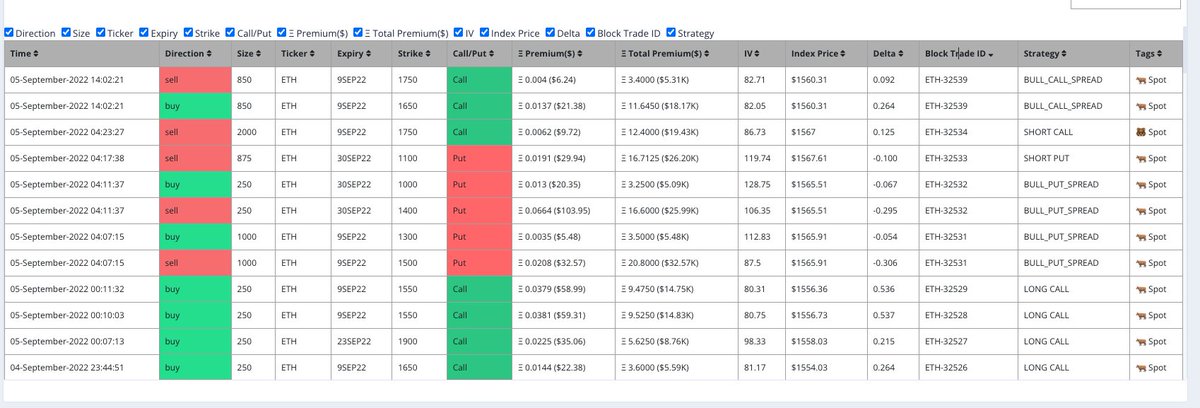1200x408 pixels.
Task: Toggle the Ticker column checkbox
Action: [100, 33]
